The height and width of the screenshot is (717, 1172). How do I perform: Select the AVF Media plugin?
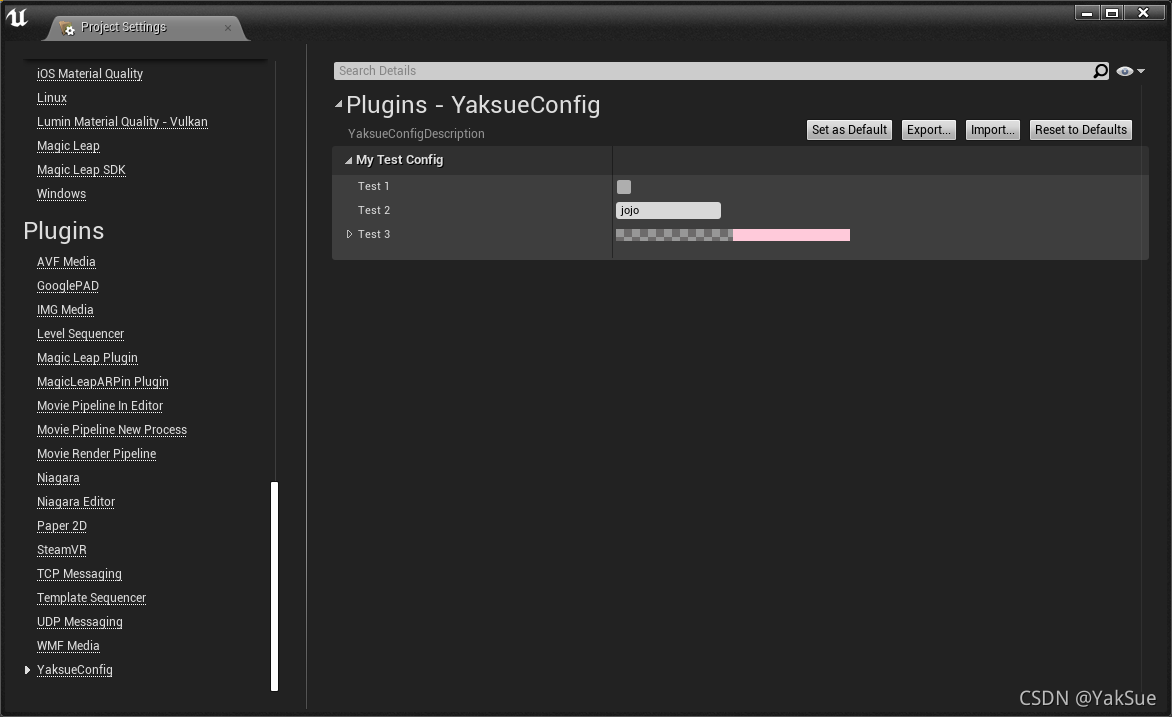[x=67, y=262]
